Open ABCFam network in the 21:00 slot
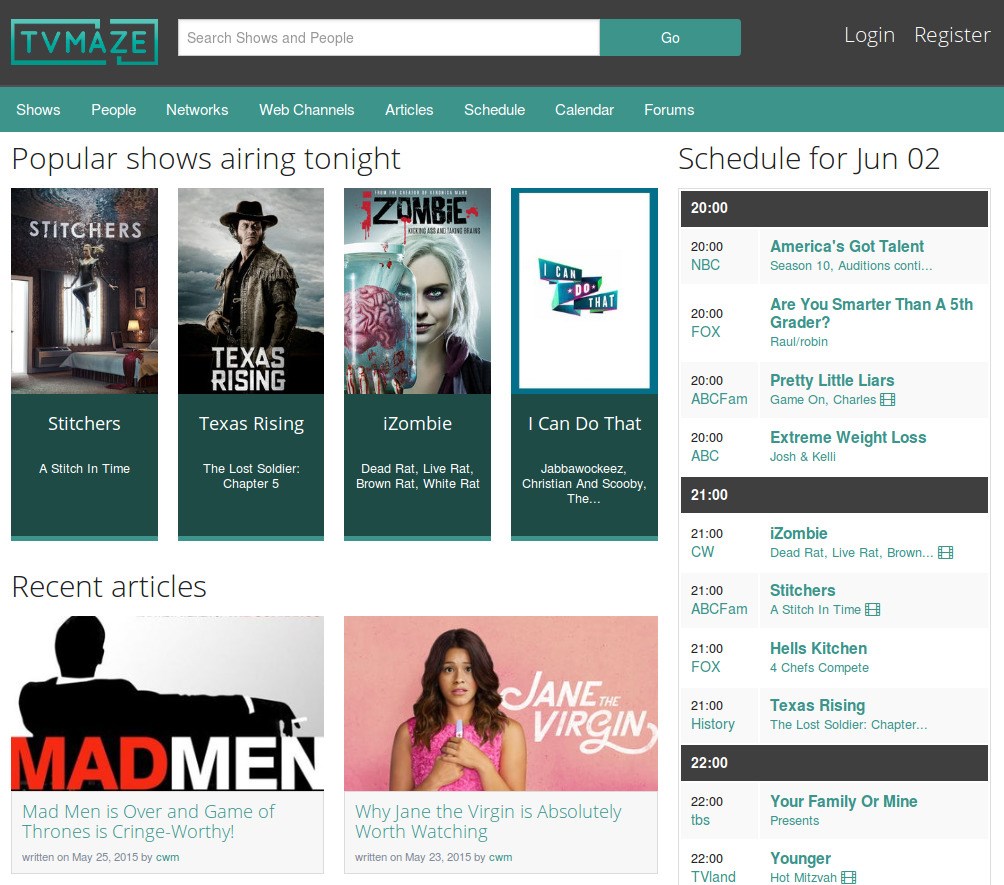1004x885 pixels. (x=719, y=609)
